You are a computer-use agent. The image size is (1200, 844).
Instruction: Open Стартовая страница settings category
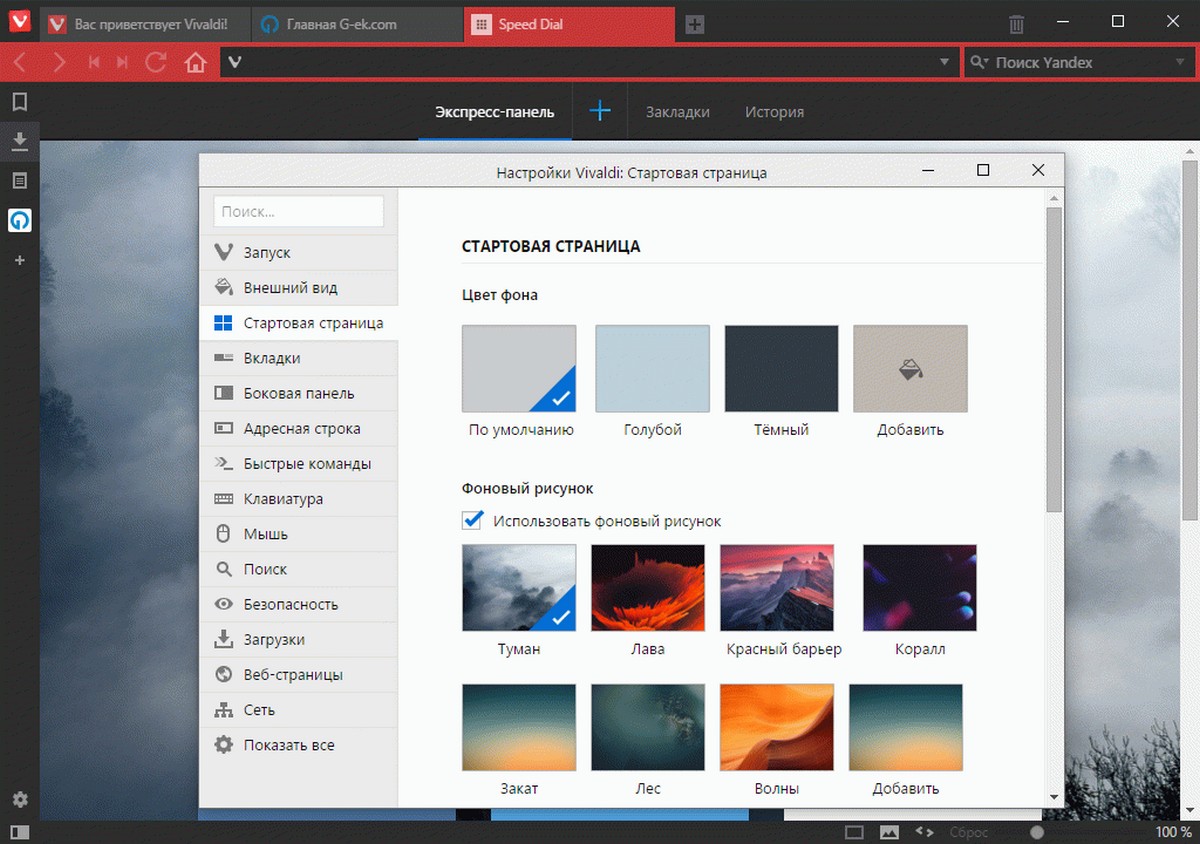click(x=299, y=323)
